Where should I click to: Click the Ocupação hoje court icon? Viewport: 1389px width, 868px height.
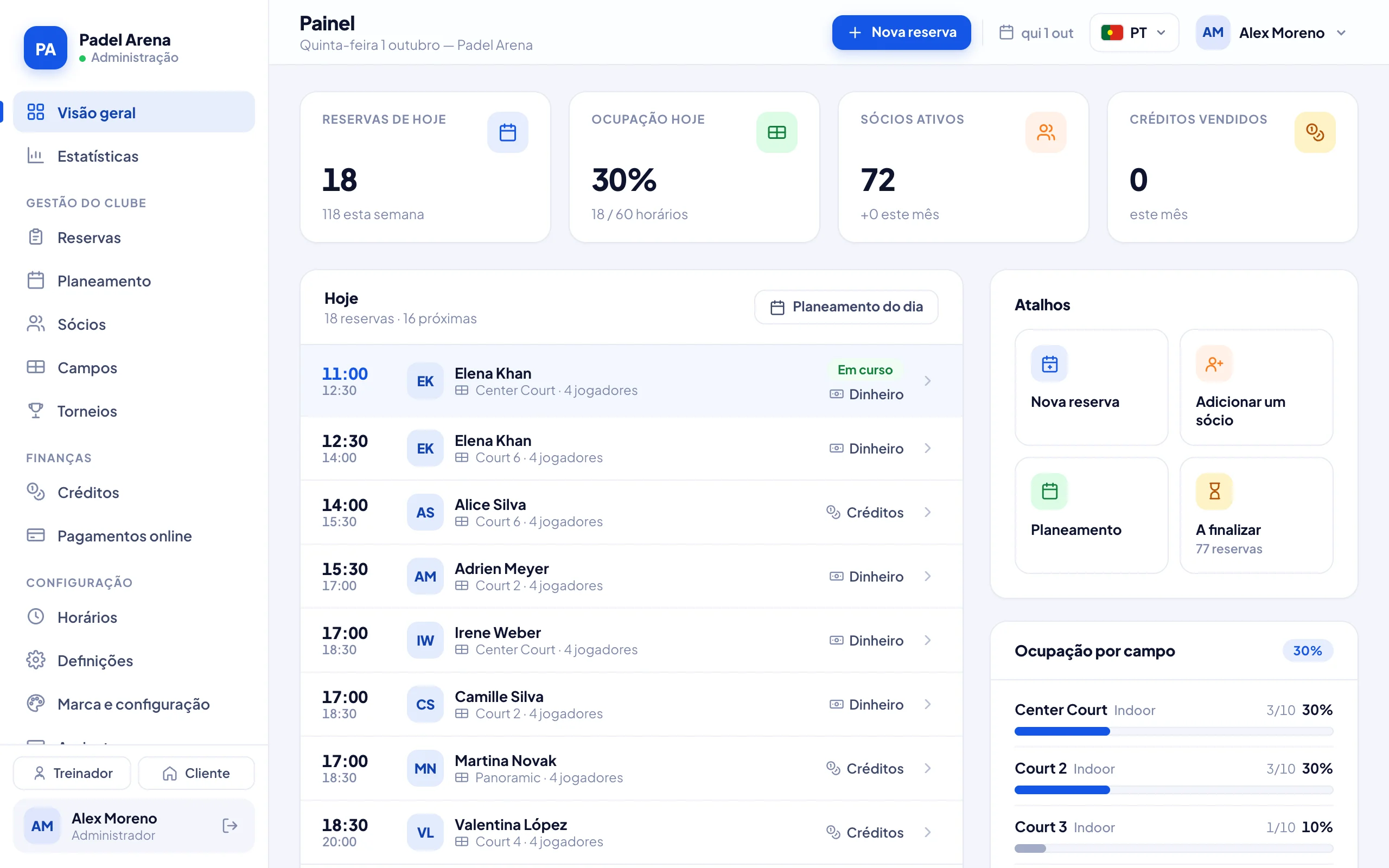776,132
